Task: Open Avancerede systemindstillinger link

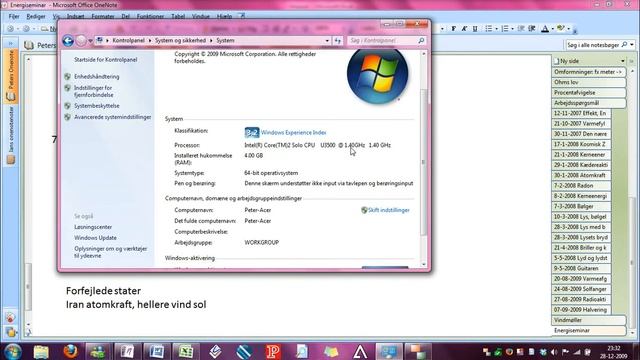Action: click(x=113, y=117)
